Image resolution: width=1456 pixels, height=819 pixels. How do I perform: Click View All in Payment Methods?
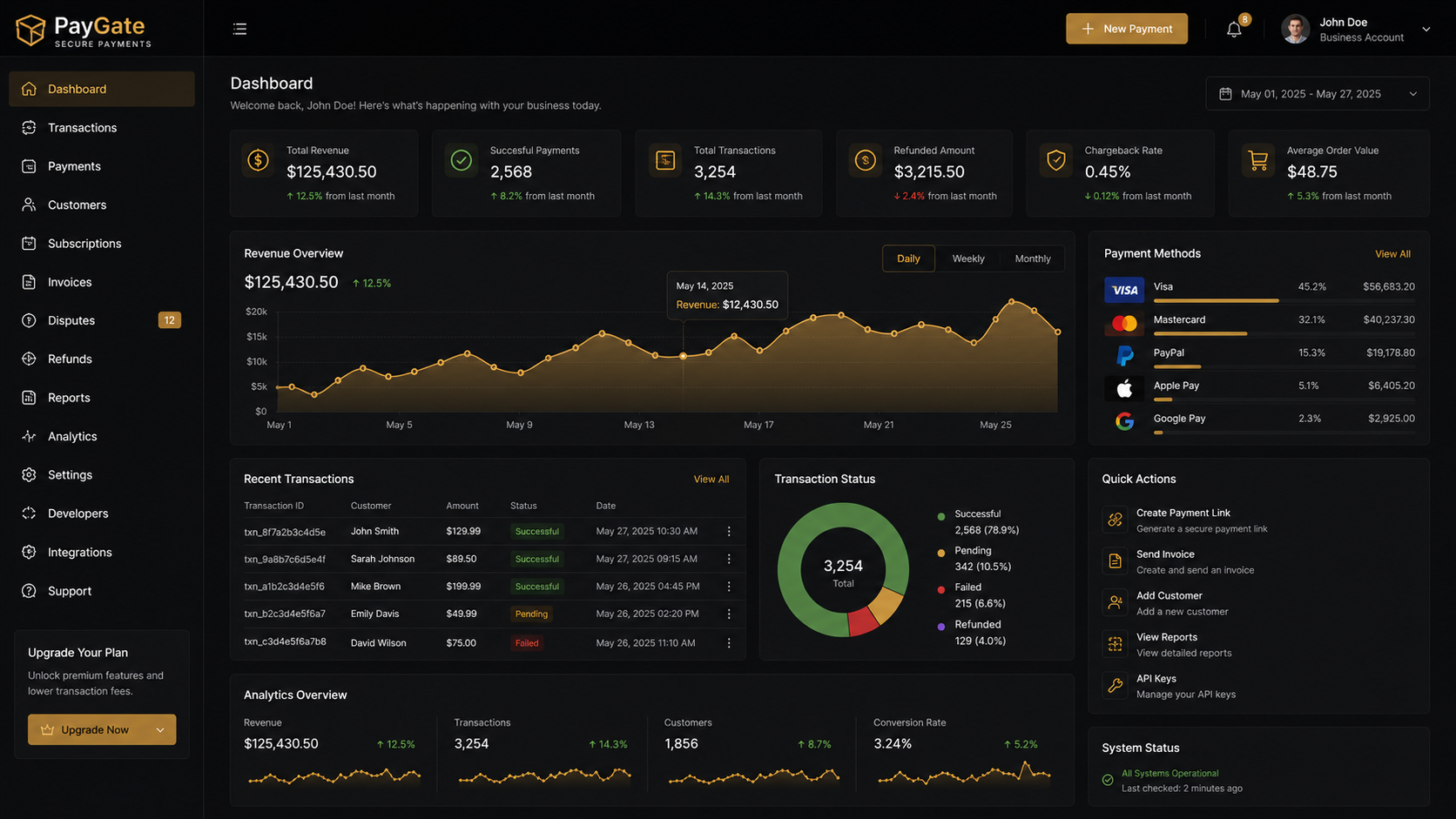pos(1392,254)
